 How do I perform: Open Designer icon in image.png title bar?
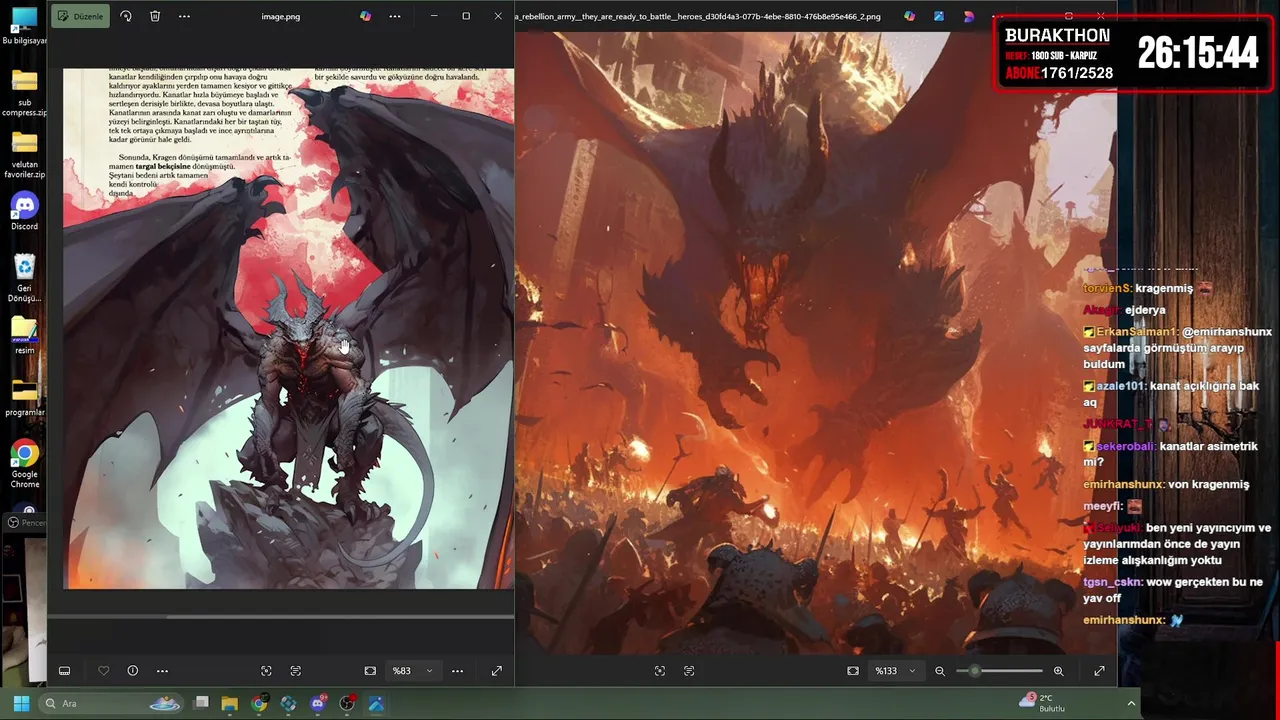tap(366, 16)
